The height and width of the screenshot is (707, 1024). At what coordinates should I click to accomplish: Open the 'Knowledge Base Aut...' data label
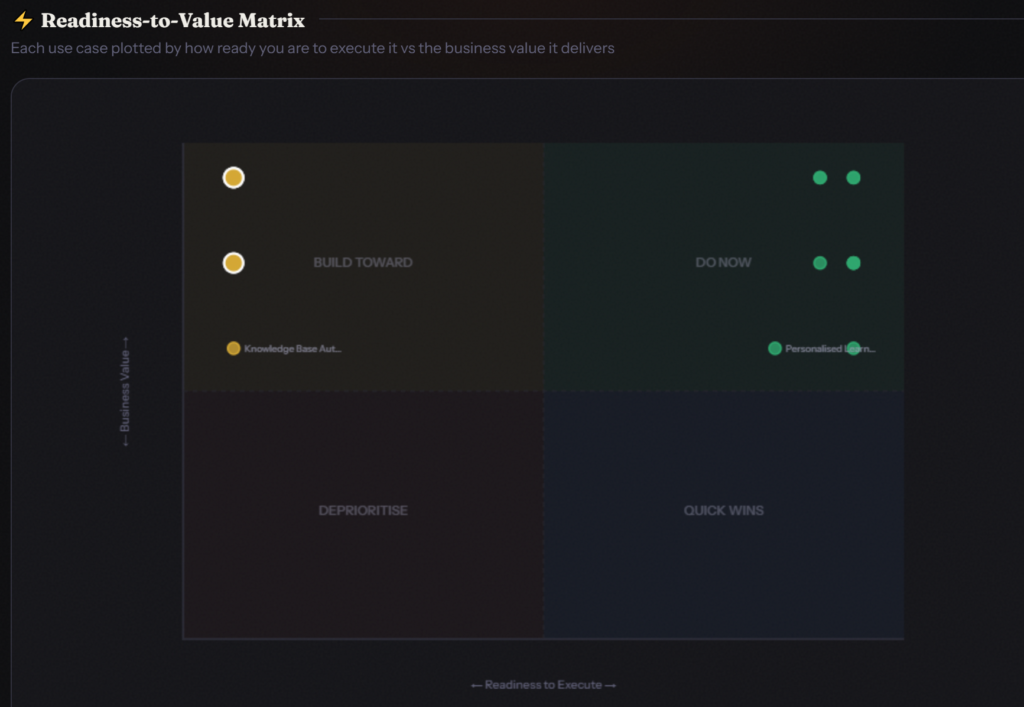(293, 349)
